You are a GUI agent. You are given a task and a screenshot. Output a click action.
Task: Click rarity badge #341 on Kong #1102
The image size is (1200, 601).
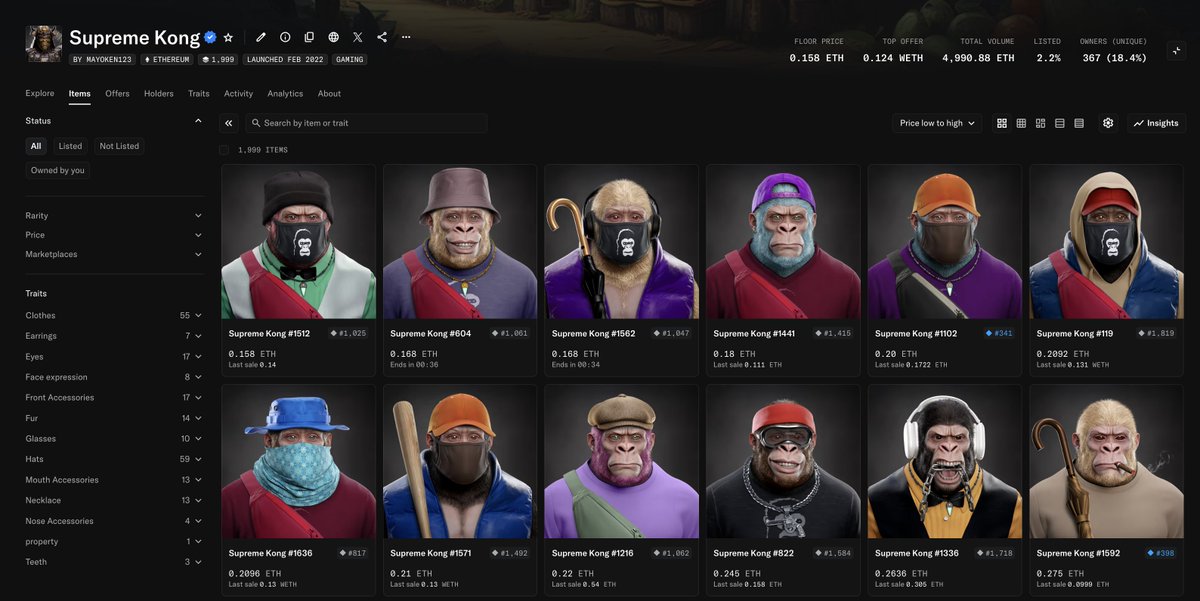pos(999,333)
